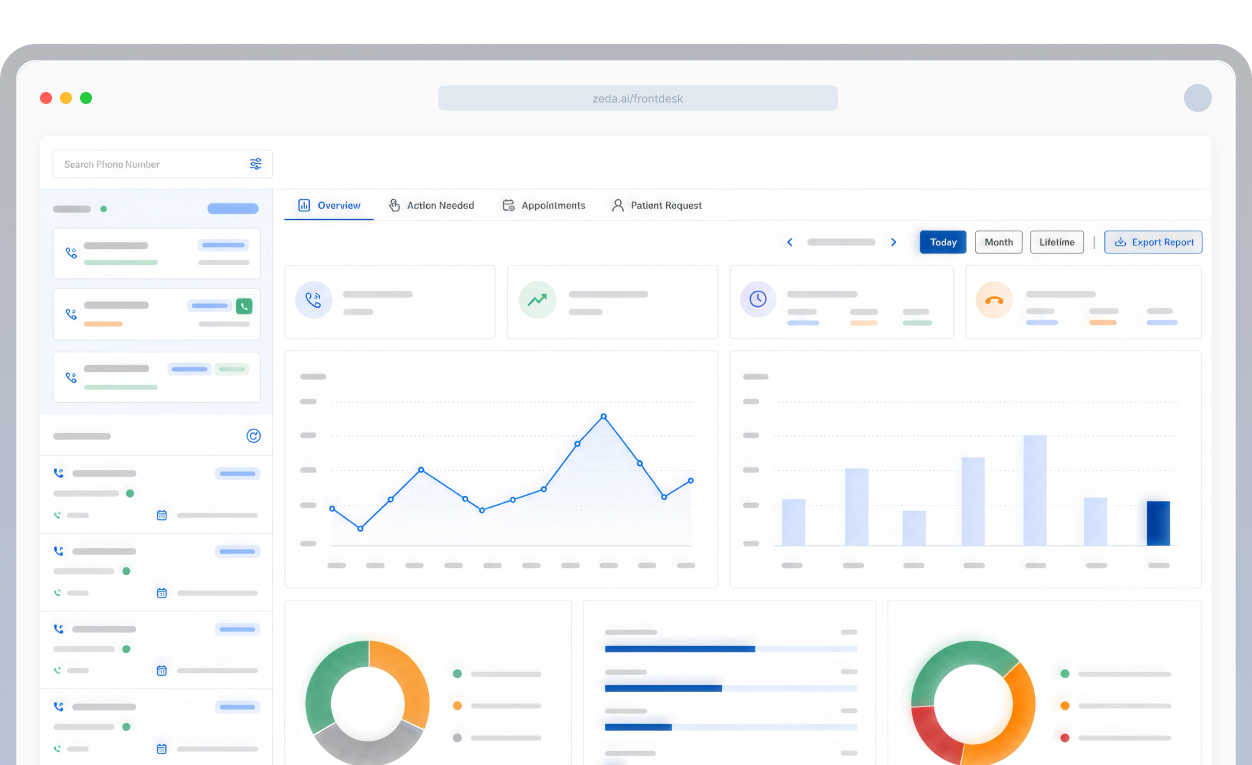Click the shortest dark blue progress bar
The image size is (1252, 765).
638,727
